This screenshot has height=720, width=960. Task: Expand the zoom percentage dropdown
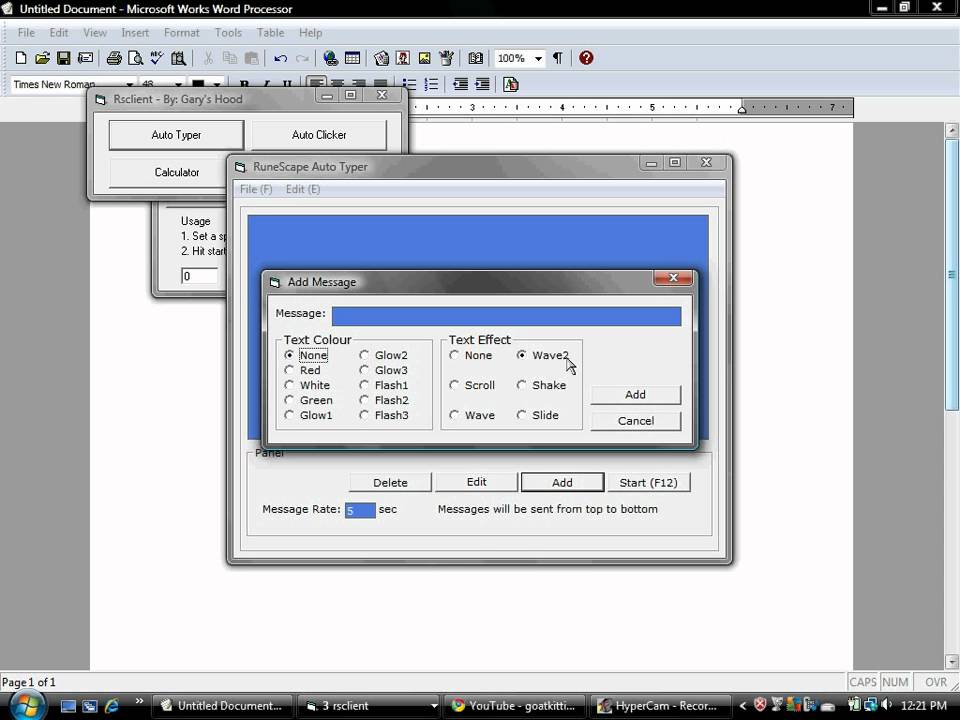tap(537, 58)
